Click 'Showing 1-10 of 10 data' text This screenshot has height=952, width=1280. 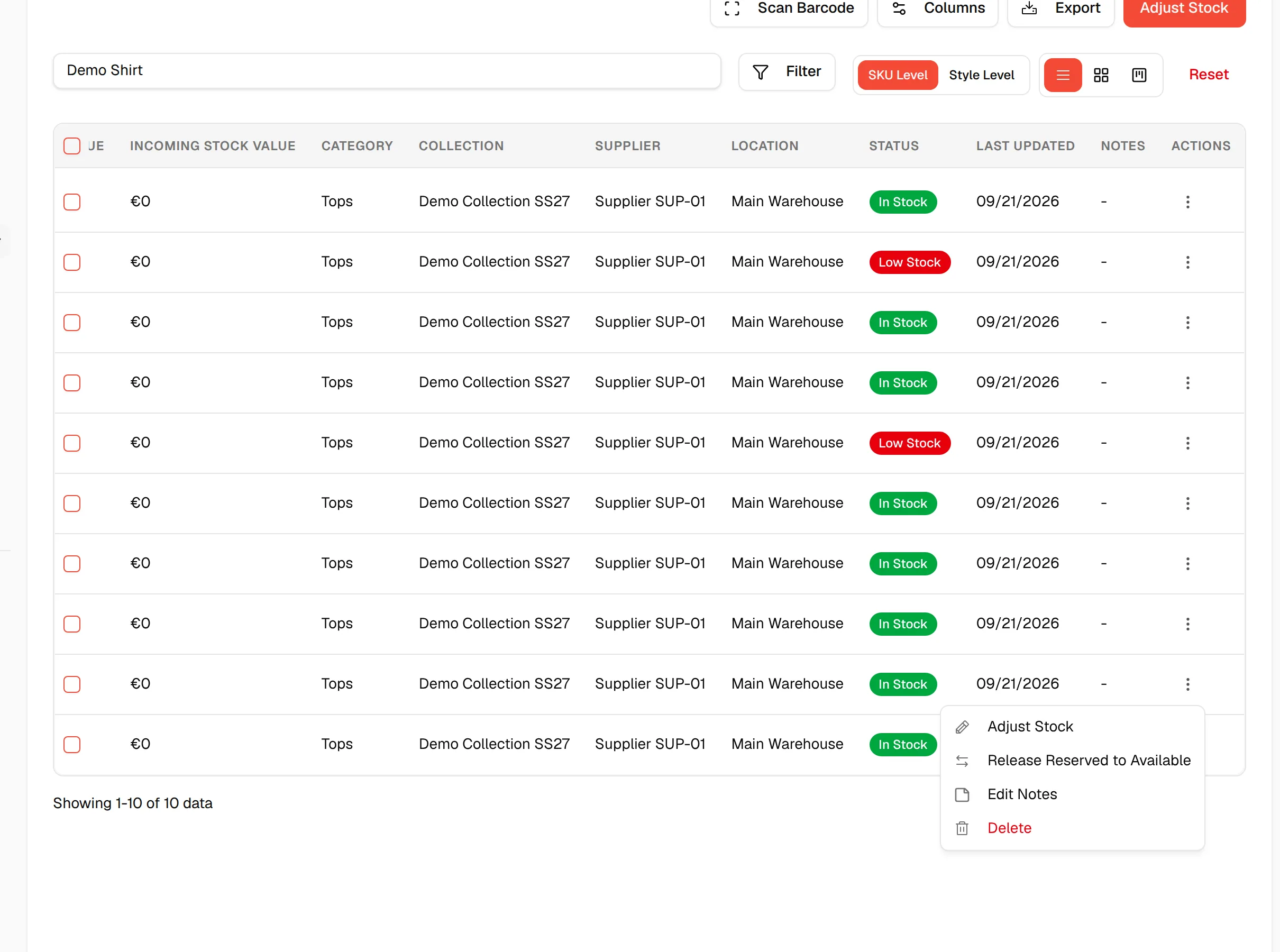pos(133,803)
